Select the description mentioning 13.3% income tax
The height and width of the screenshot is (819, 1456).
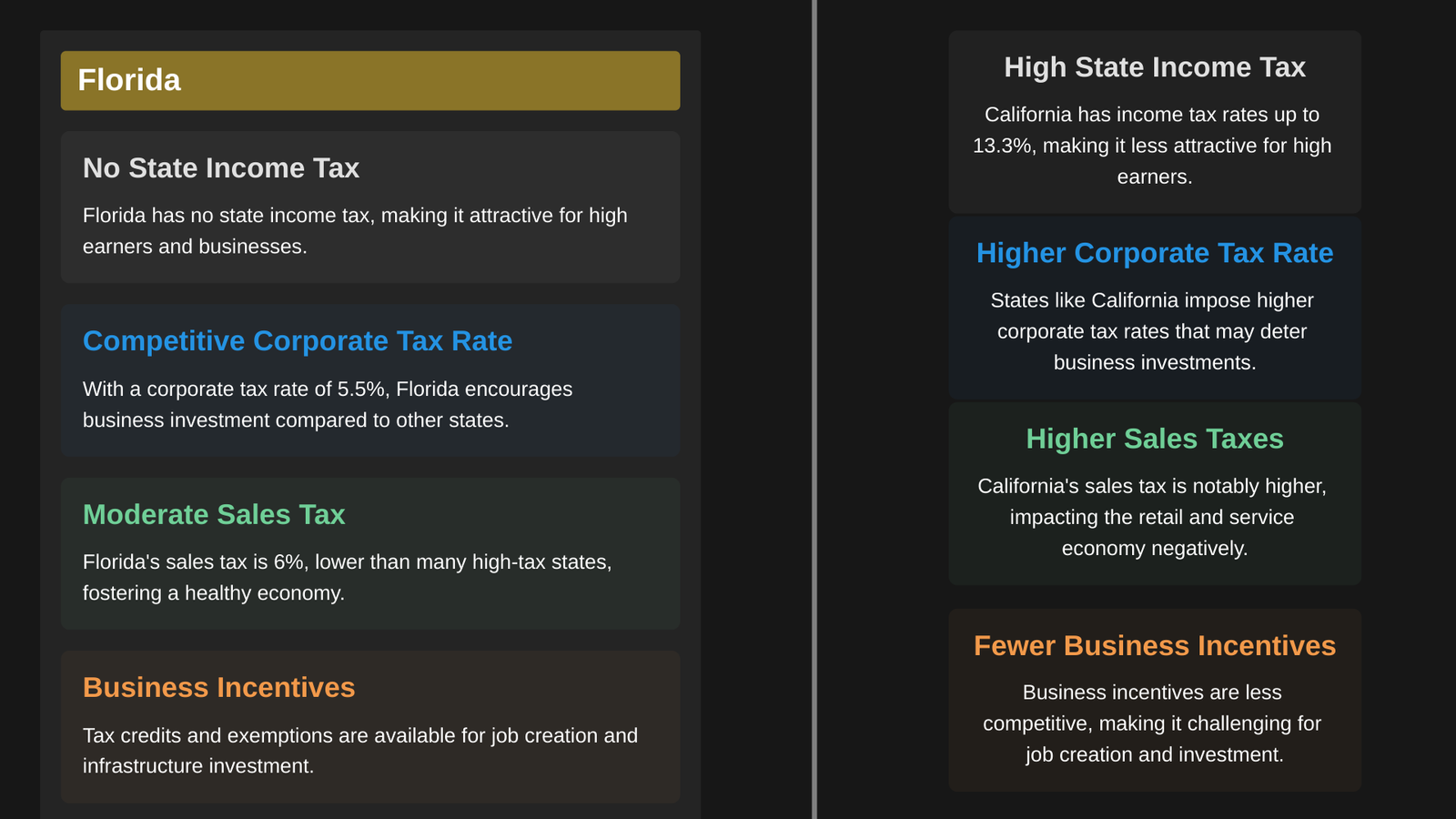click(1152, 146)
